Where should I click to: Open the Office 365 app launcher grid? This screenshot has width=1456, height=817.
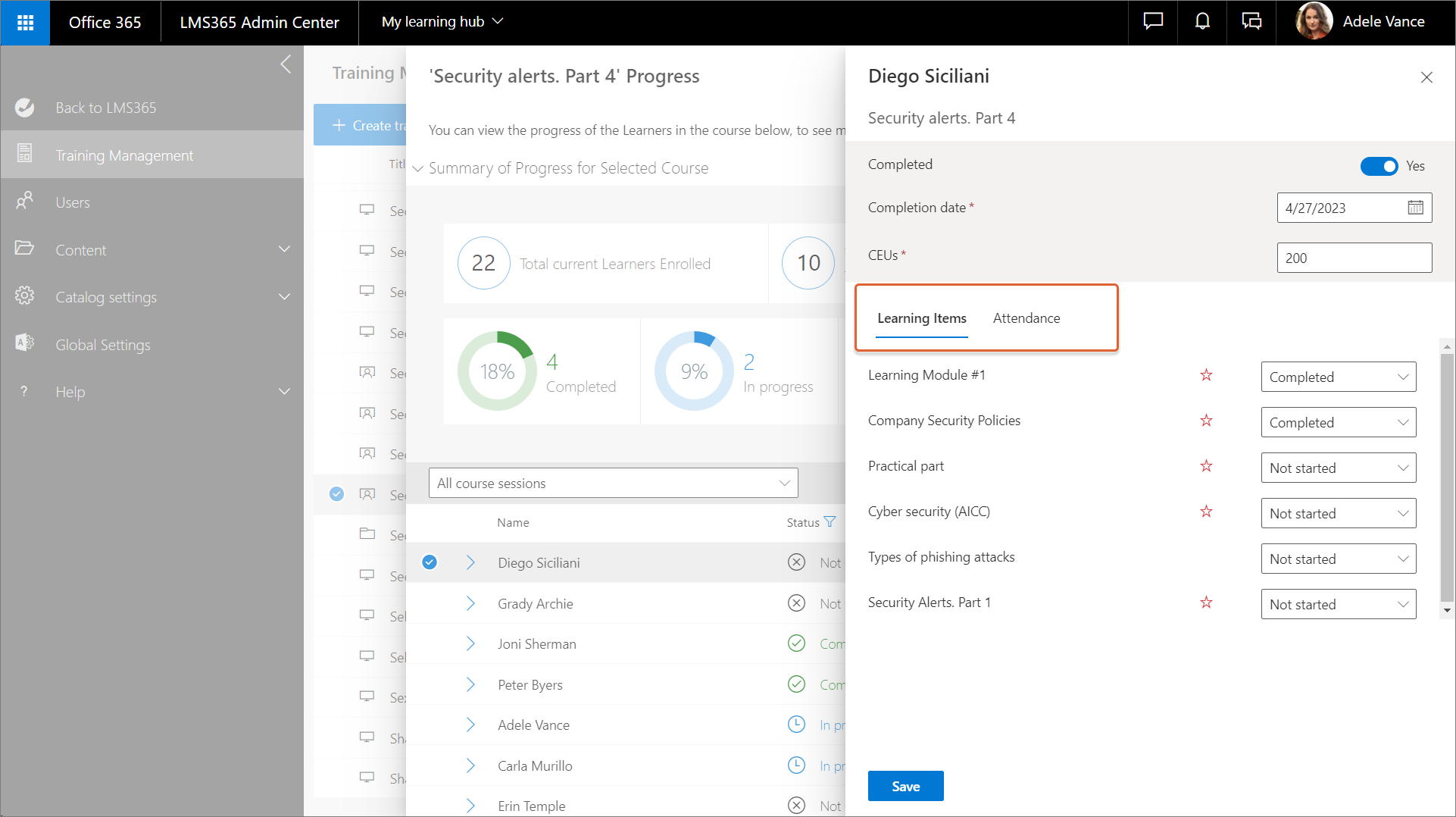(25, 23)
